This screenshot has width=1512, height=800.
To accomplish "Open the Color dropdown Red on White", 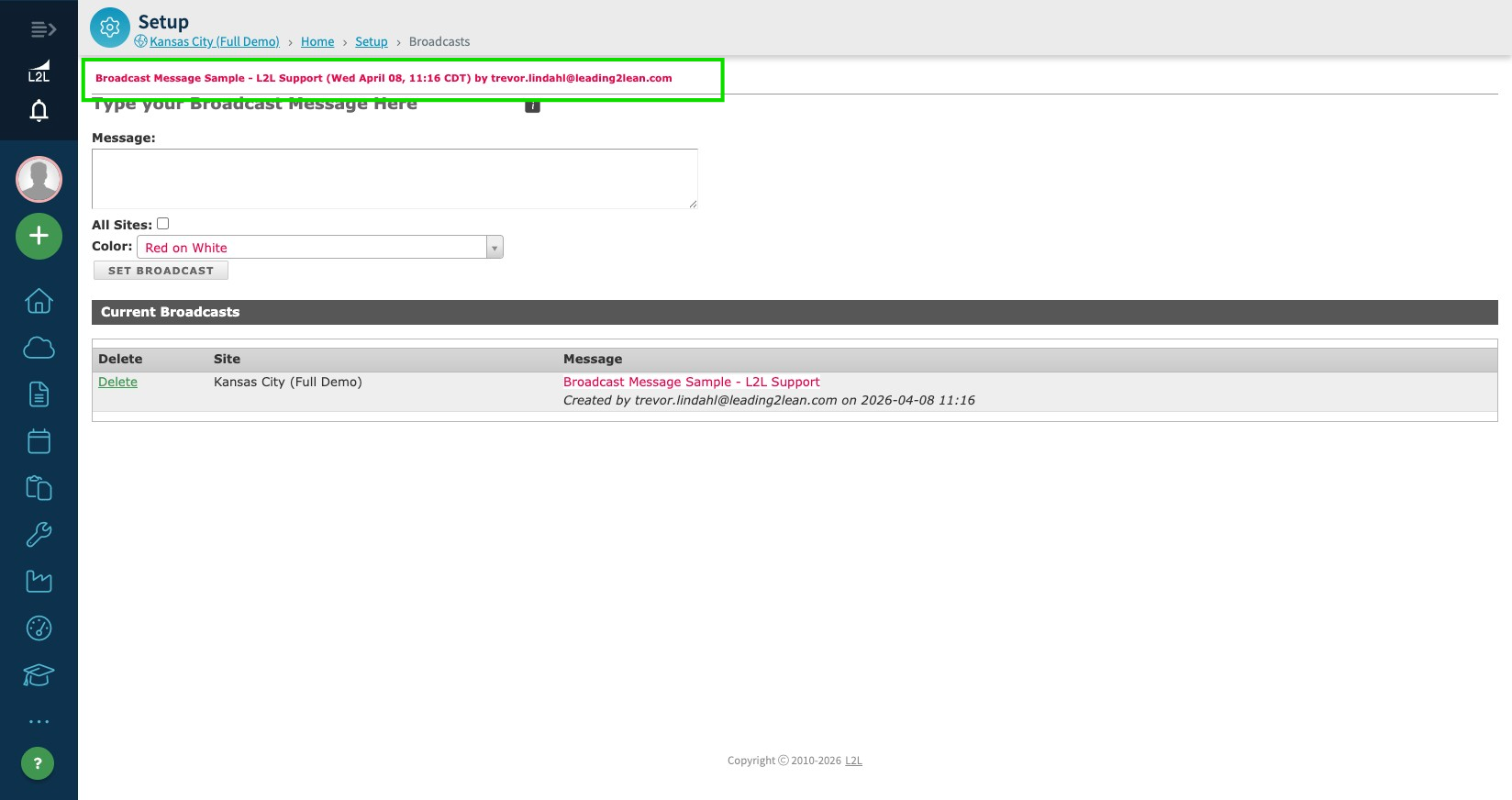I will click(320, 247).
